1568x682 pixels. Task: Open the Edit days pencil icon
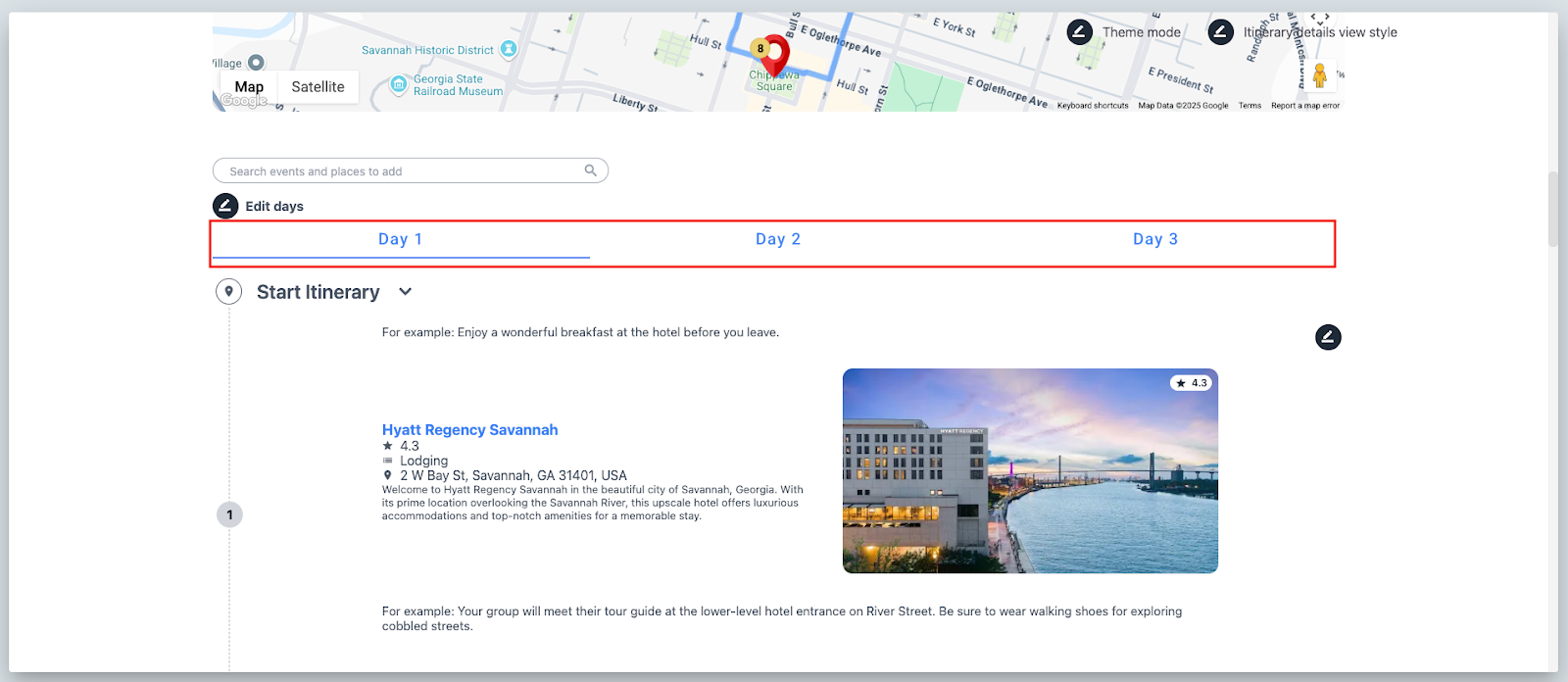coord(225,206)
